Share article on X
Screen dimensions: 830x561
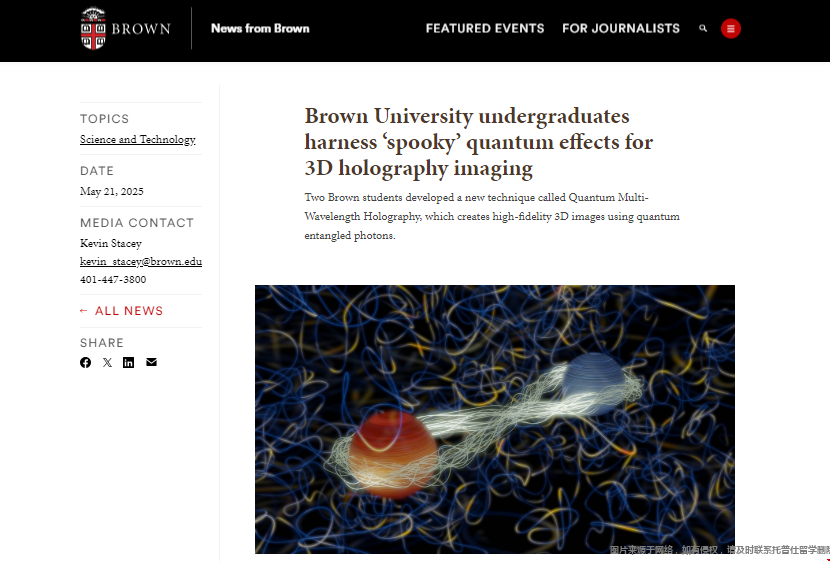pos(107,362)
